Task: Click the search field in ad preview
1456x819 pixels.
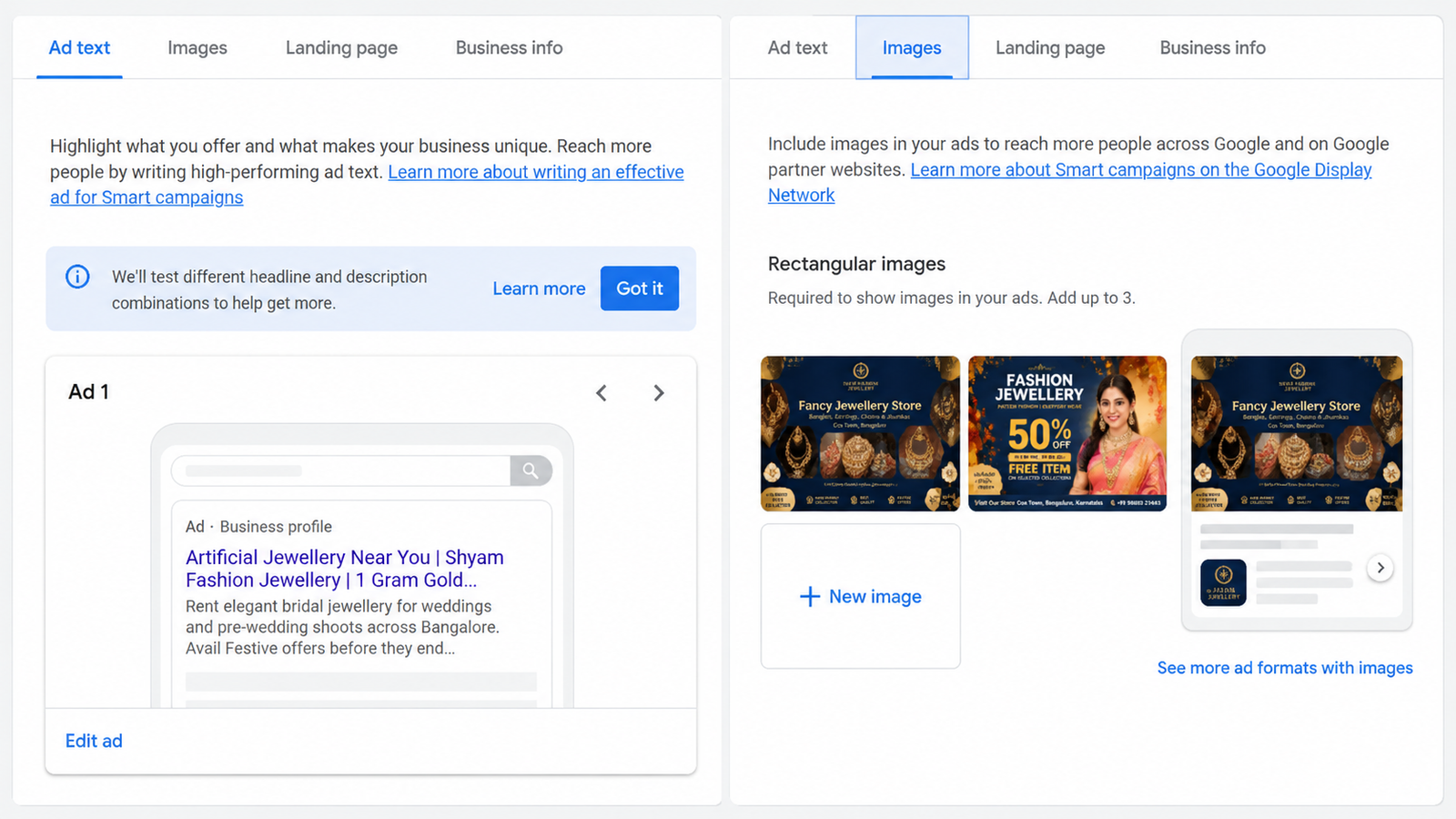Action: [x=341, y=470]
